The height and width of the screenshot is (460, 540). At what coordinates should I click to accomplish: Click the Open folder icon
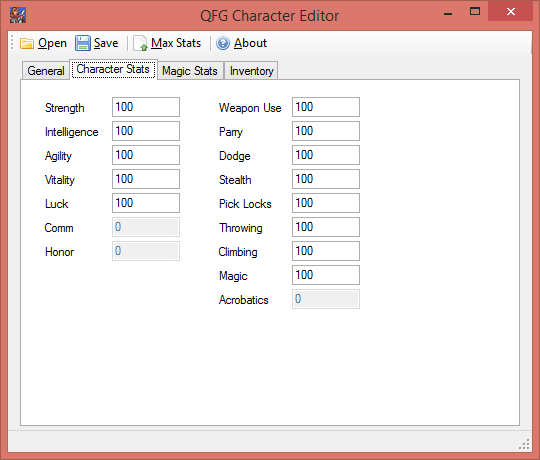27,43
